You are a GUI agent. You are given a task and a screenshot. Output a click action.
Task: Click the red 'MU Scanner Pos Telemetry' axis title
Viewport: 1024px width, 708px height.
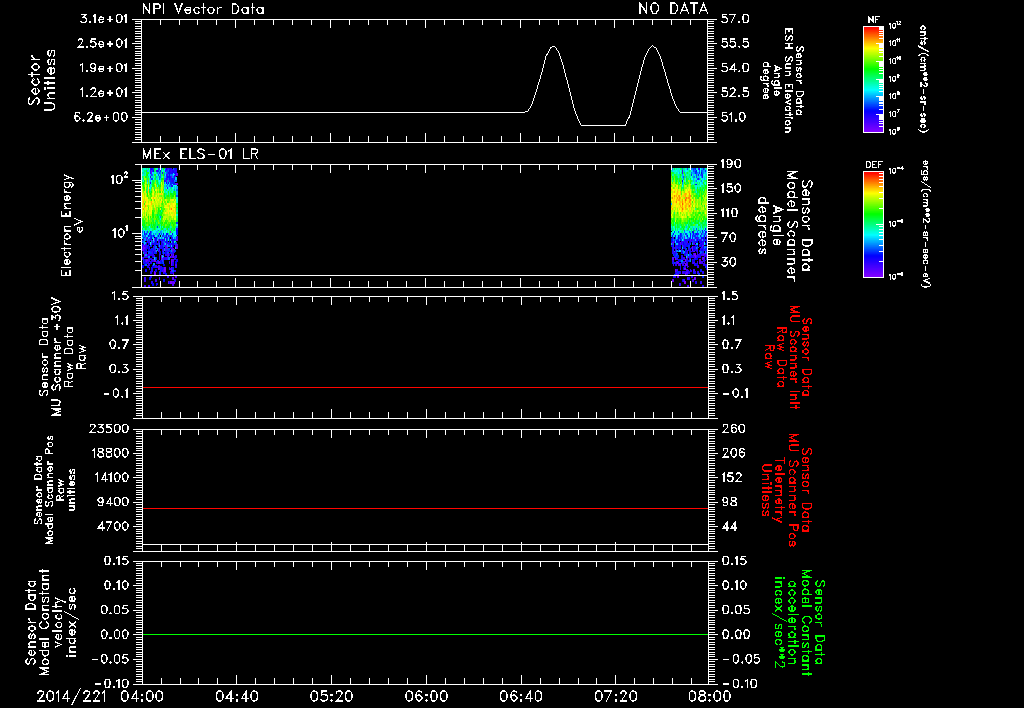[x=787, y=490]
